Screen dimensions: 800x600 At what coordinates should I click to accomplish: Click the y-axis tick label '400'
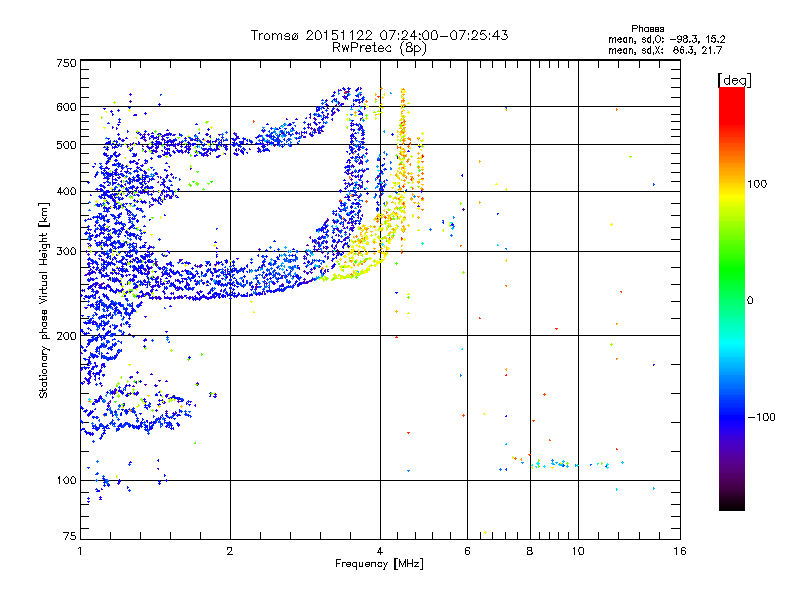66,192
